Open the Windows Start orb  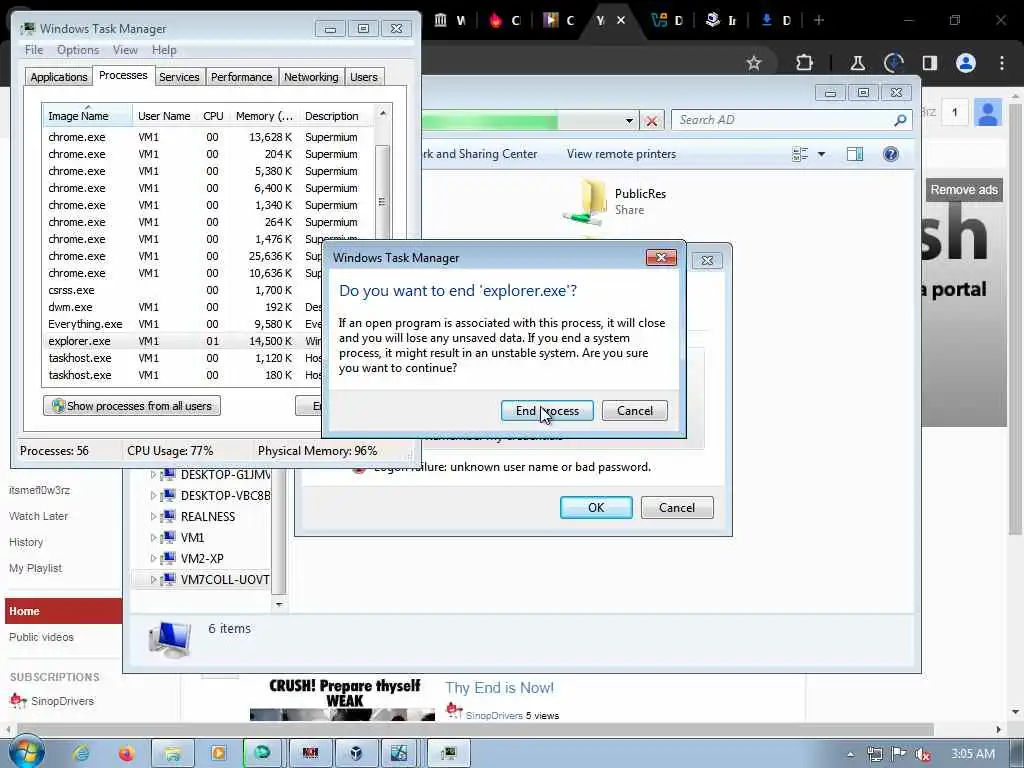27,752
